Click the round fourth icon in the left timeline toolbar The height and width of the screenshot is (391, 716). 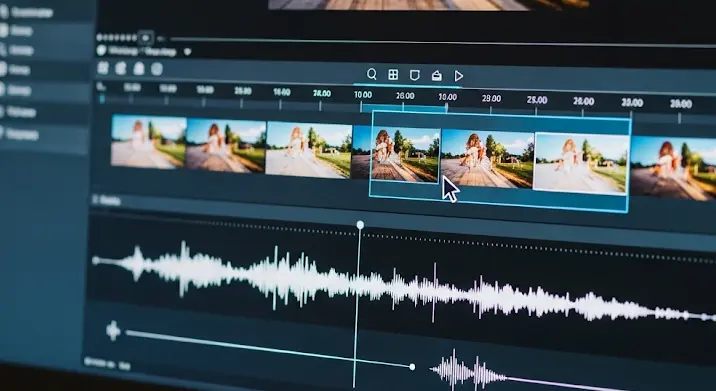(x=157, y=69)
